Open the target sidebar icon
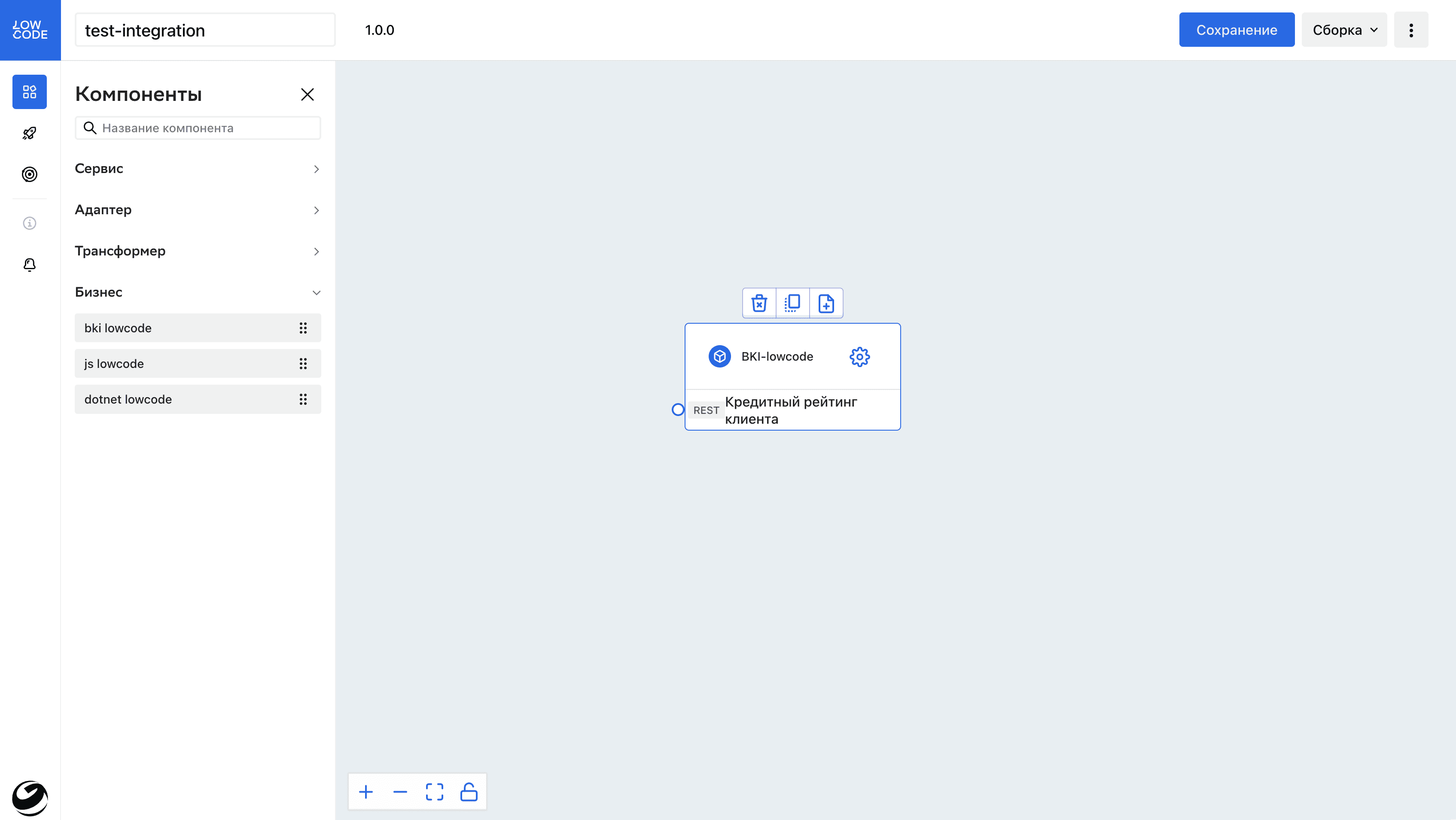 tap(29, 174)
